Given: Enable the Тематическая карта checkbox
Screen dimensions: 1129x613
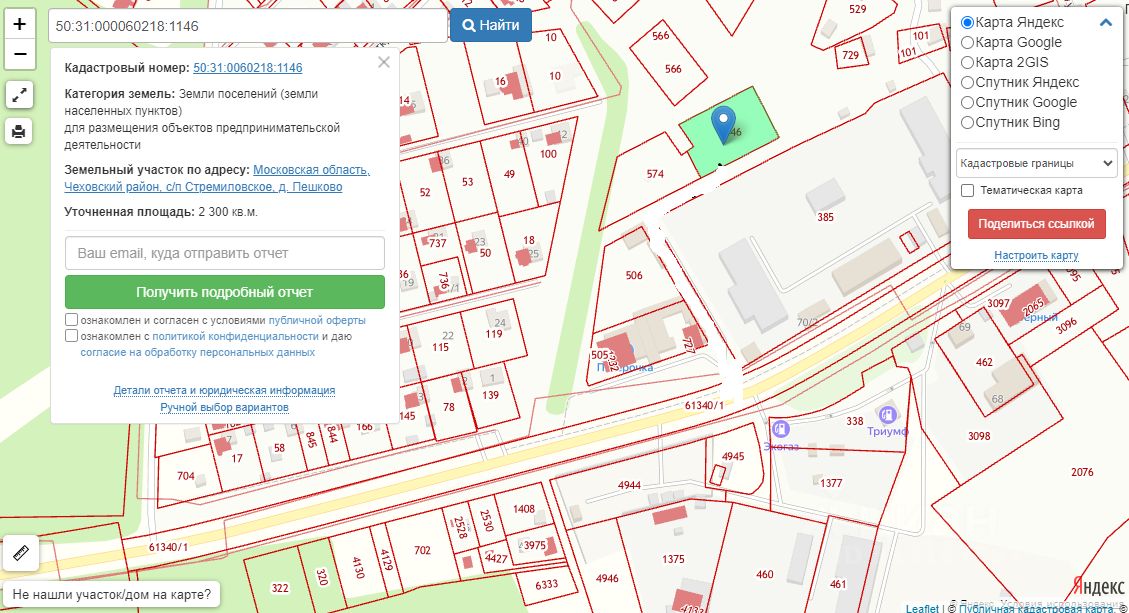Looking at the screenshot, I should point(967,190).
